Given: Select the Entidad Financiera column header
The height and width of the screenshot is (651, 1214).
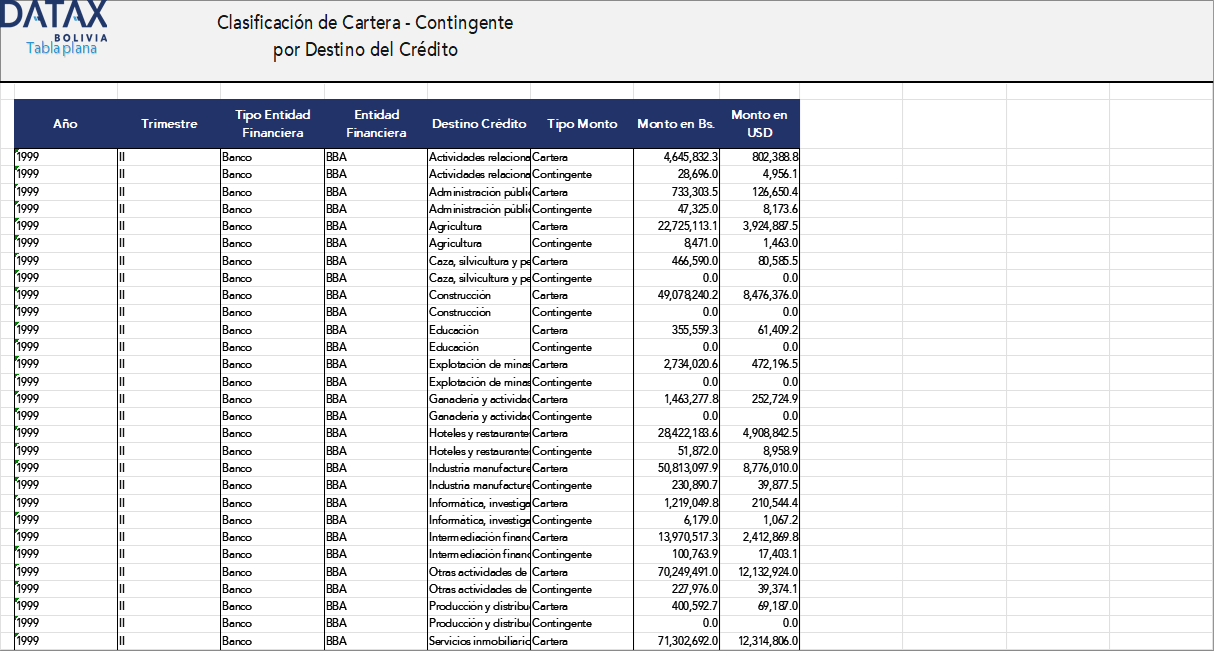Looking at the screenshot, I should (x=376, y=124).
